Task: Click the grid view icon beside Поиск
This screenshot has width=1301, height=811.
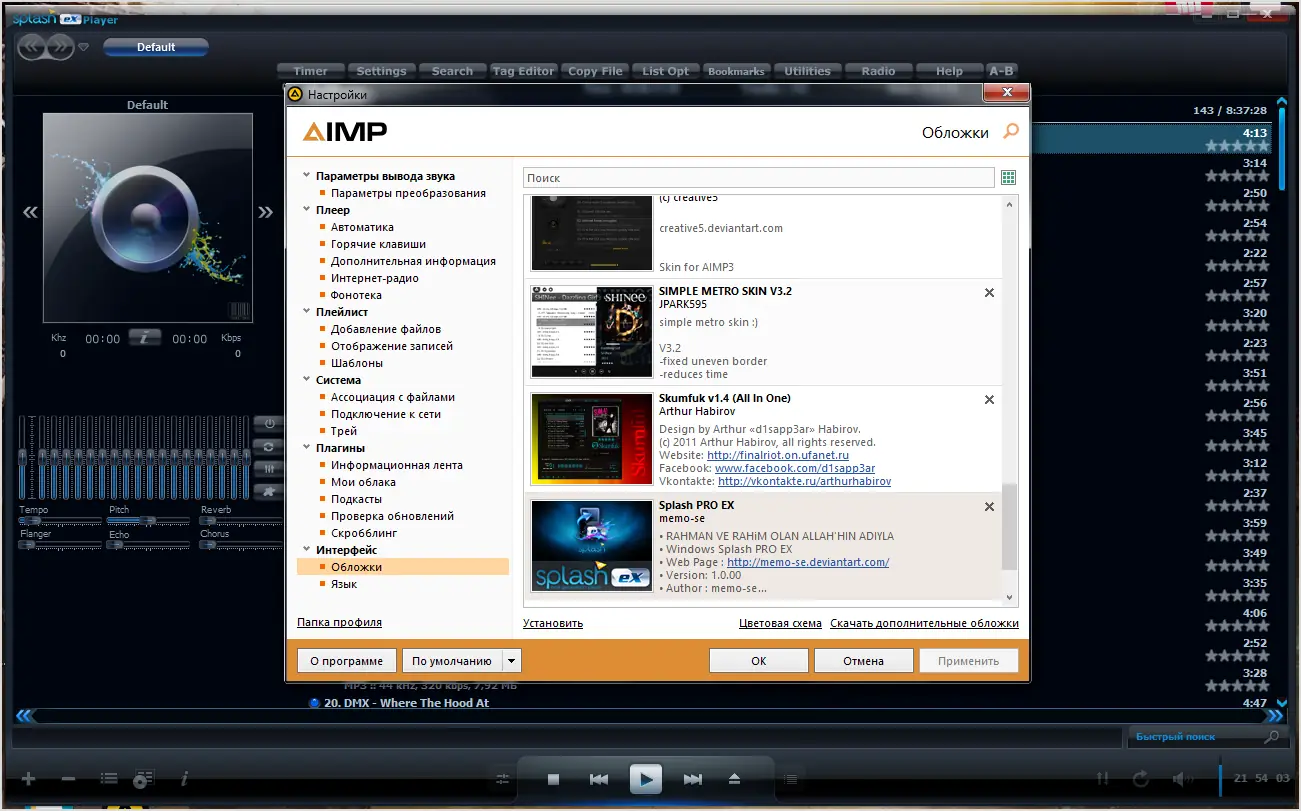Action: pyautogui.click(x=1008, y=178)
